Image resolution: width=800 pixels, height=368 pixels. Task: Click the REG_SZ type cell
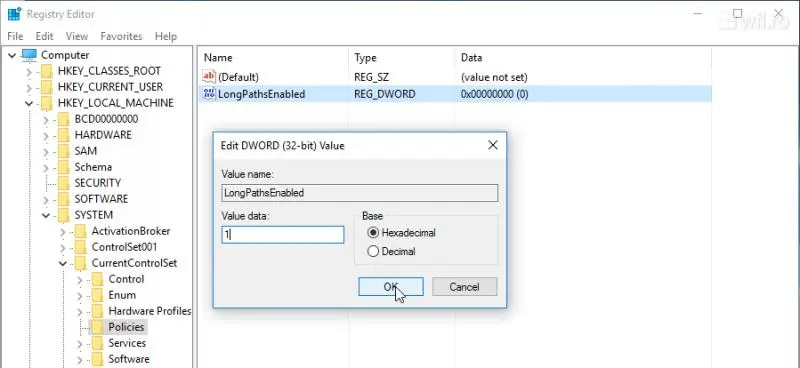click(370, 78)
